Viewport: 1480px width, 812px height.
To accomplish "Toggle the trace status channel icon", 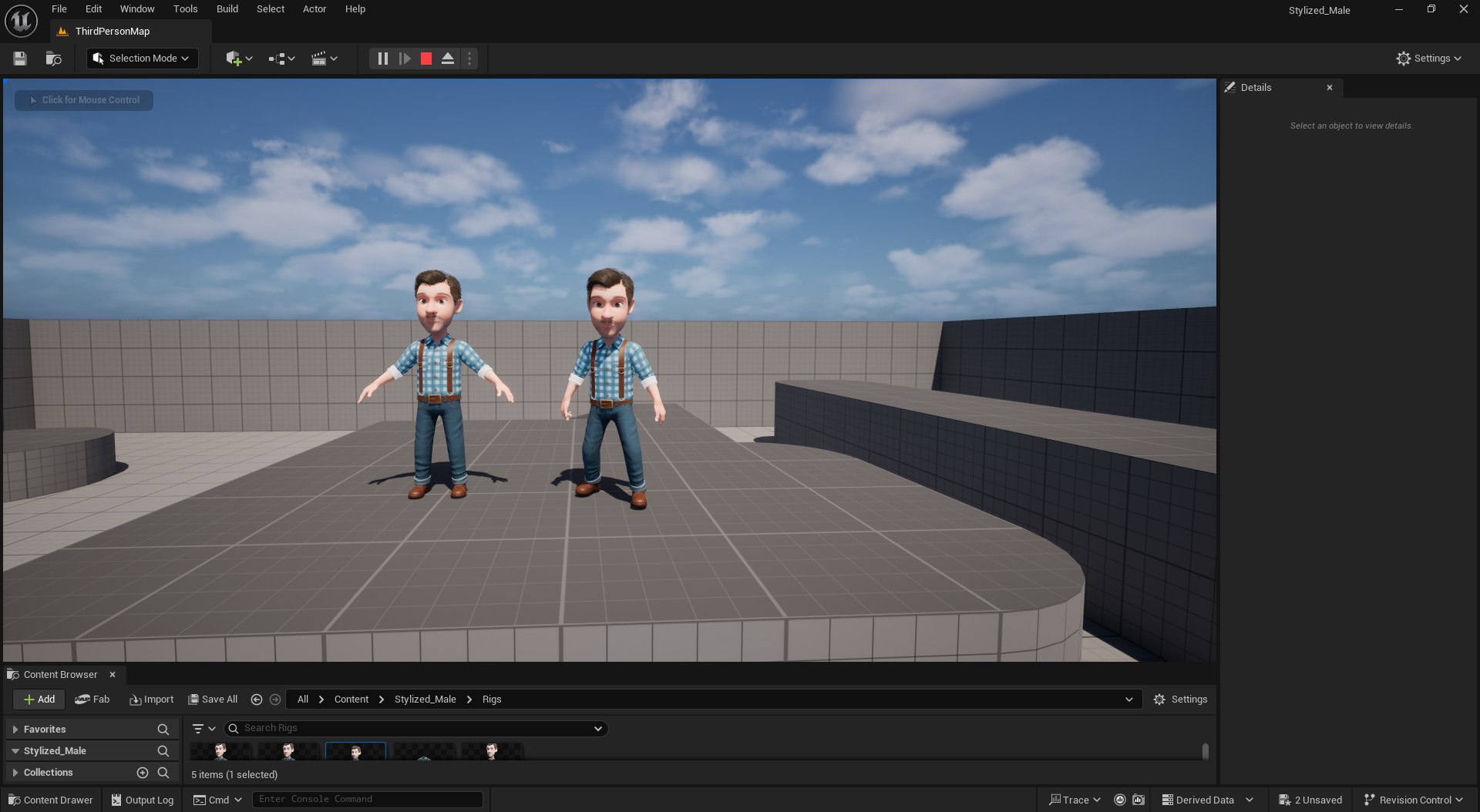I will [1120, 800].
